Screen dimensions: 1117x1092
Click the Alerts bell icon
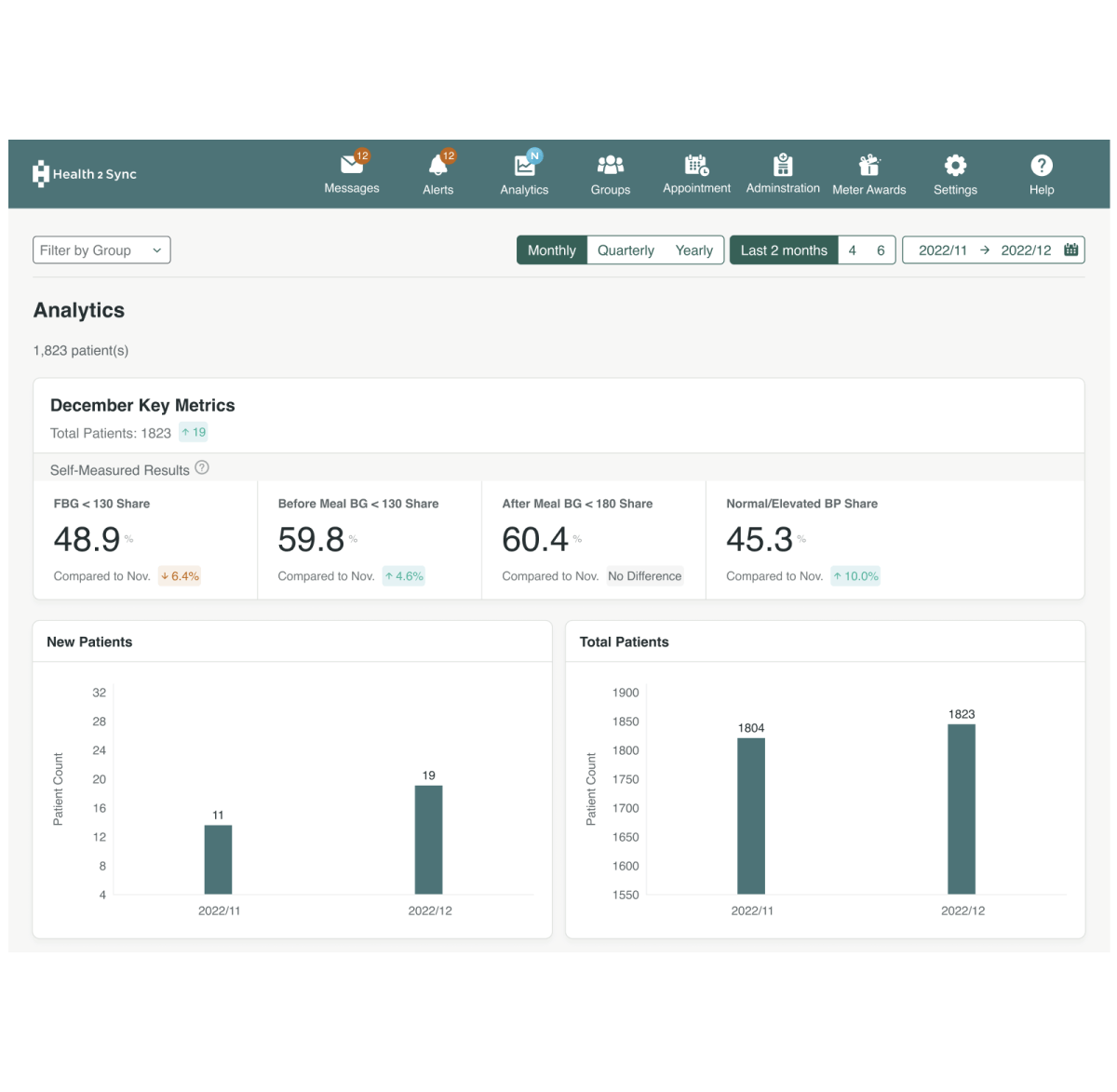point(437,165)
